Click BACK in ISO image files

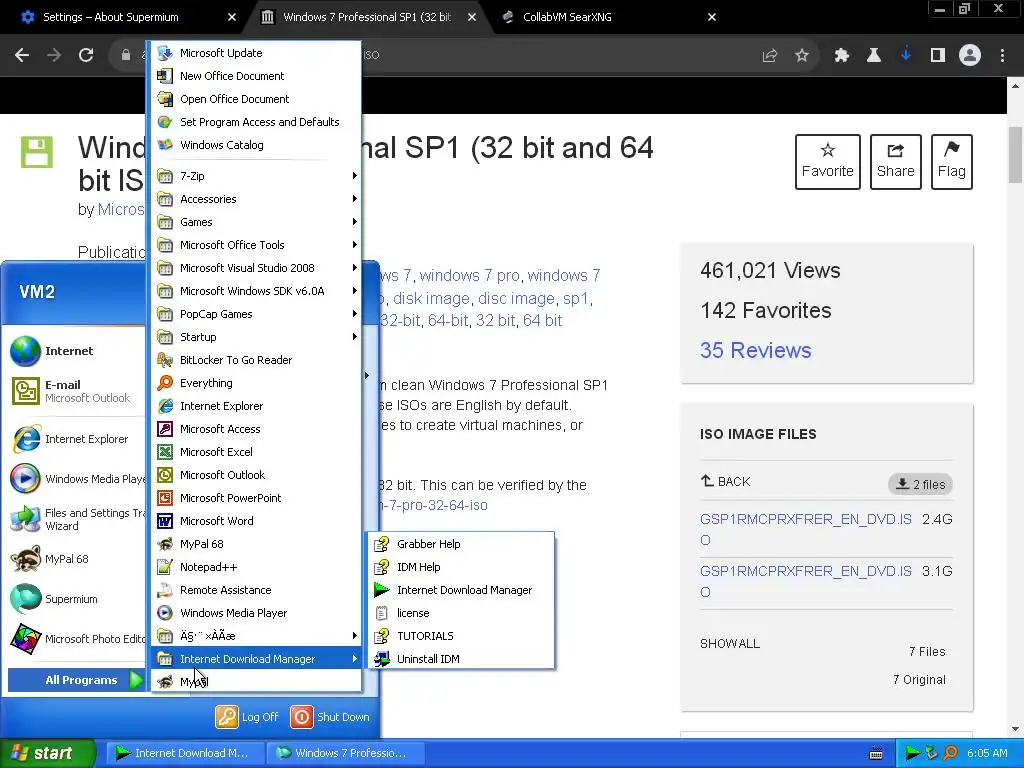point(726,481)
